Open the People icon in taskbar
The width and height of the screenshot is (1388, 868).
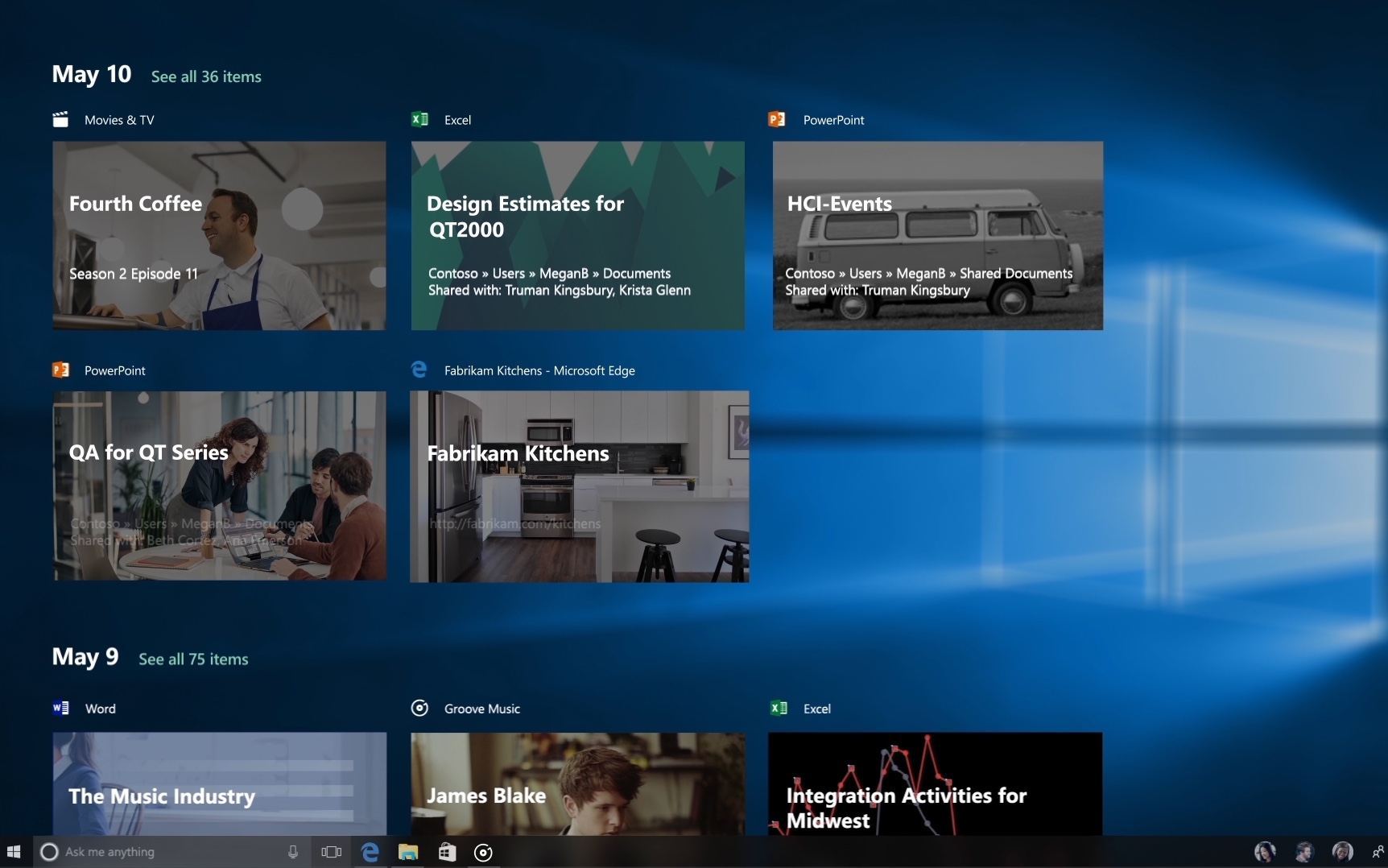click(x=1378, y=852)
